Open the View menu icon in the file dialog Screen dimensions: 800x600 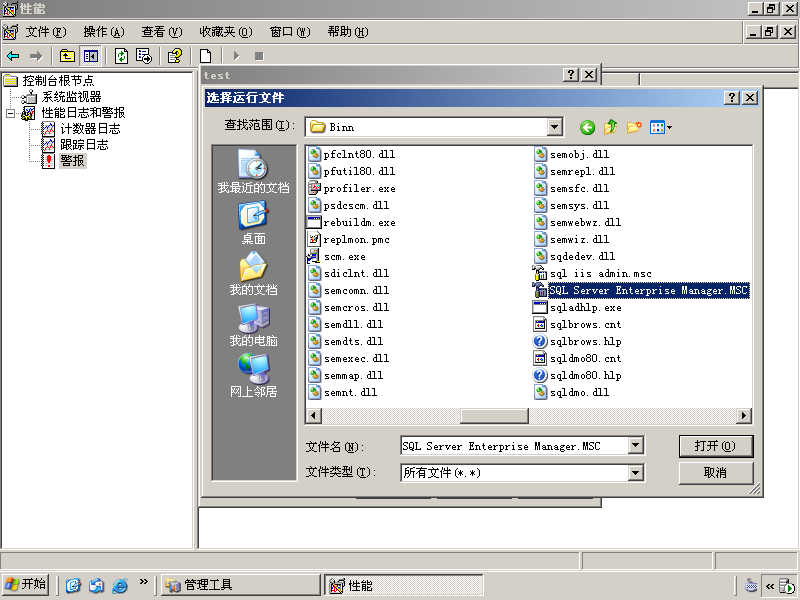[661, 127]
